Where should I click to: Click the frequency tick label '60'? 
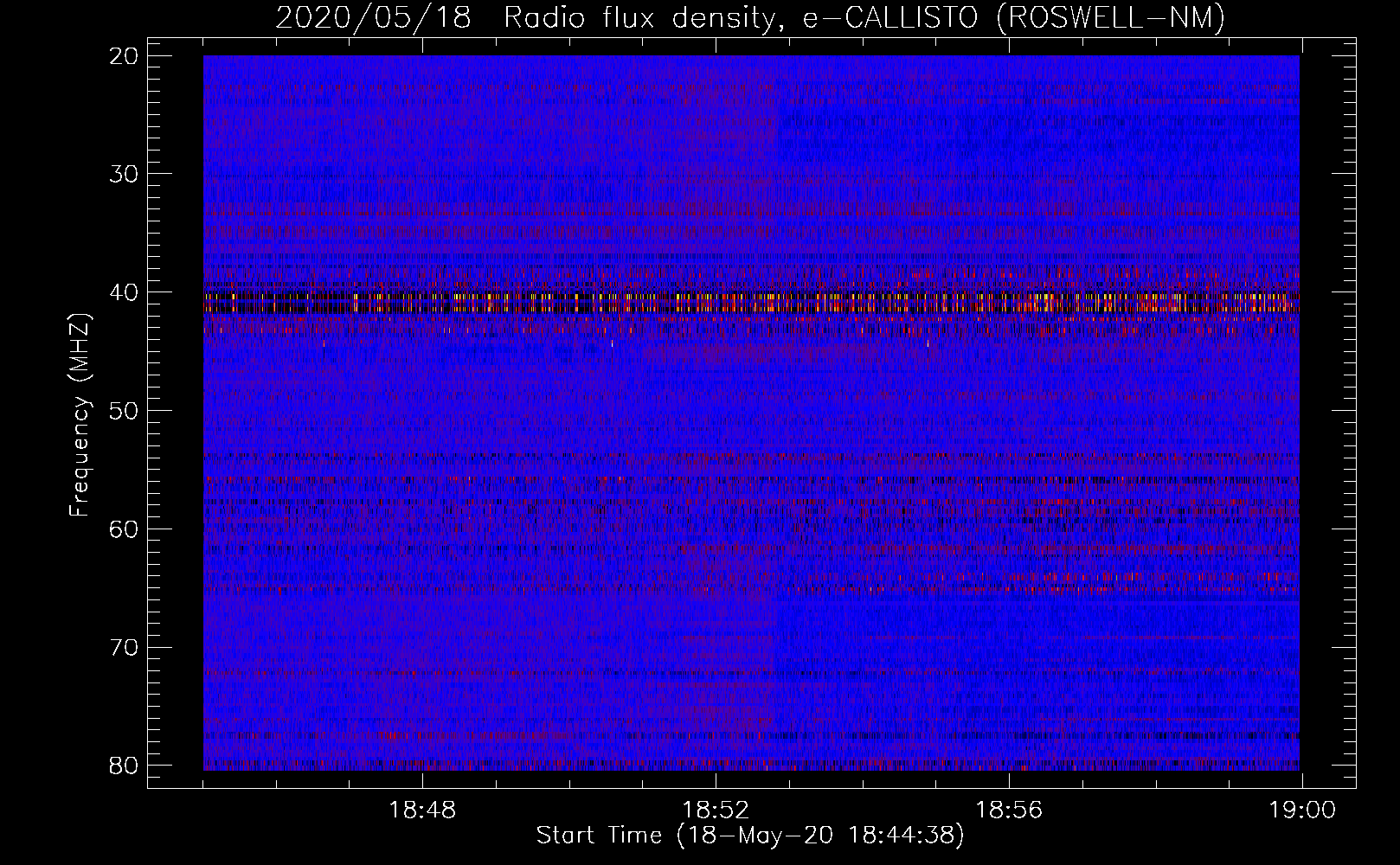tap(125, 529)
